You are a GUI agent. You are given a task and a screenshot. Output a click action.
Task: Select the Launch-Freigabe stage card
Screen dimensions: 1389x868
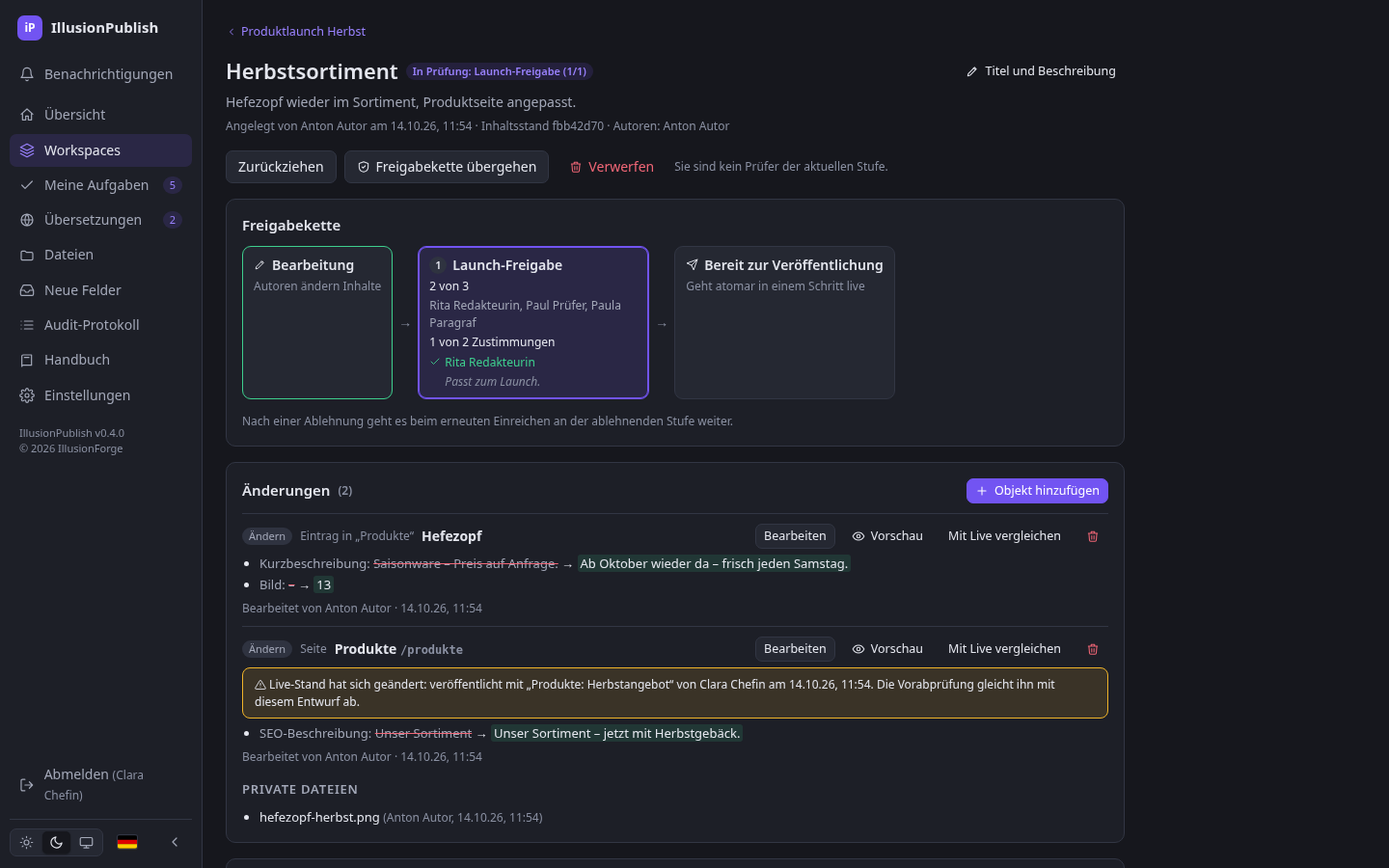[x=533, y=322]
